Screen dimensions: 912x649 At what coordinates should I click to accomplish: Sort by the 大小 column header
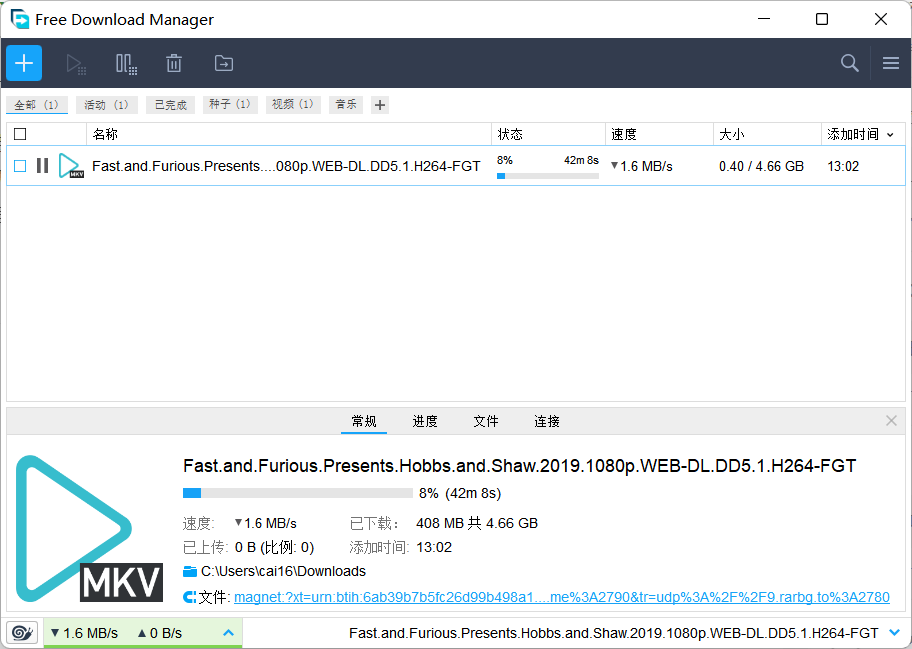pos(767,134)
